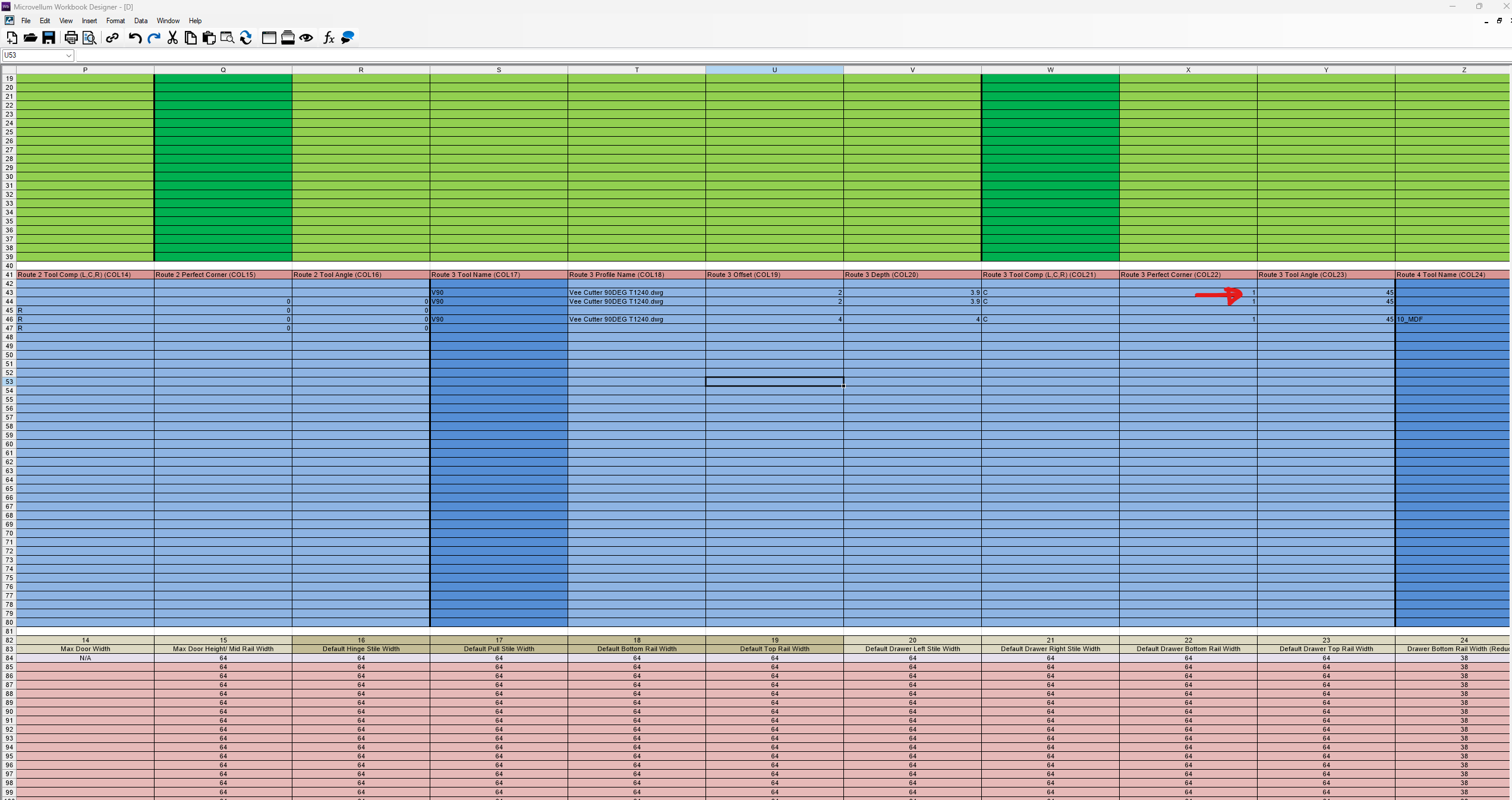Click the scissors Cut icon
The width and height of the screenshot is (1512, 800).
click(x=172, y=38)
